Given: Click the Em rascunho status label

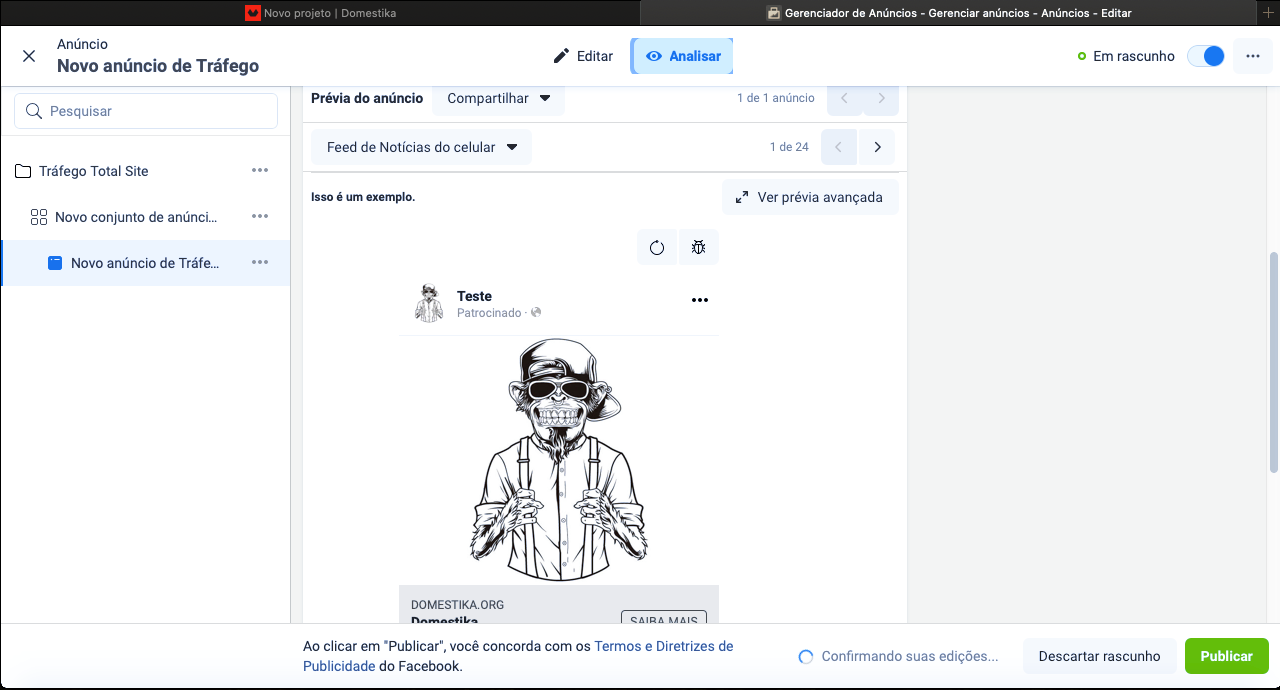Looking at the screenshot, I should pos(1133,56).
